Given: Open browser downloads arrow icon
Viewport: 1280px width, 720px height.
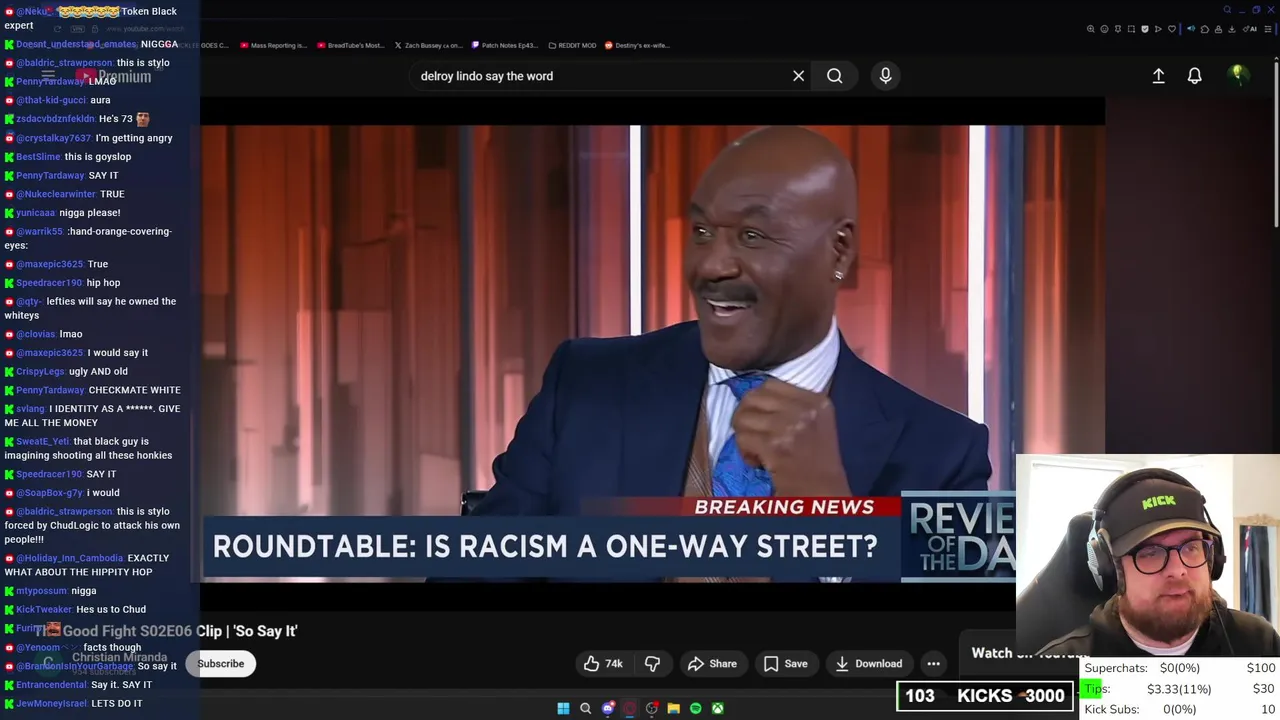Looking at the screenshot, I should [1232, 29].
